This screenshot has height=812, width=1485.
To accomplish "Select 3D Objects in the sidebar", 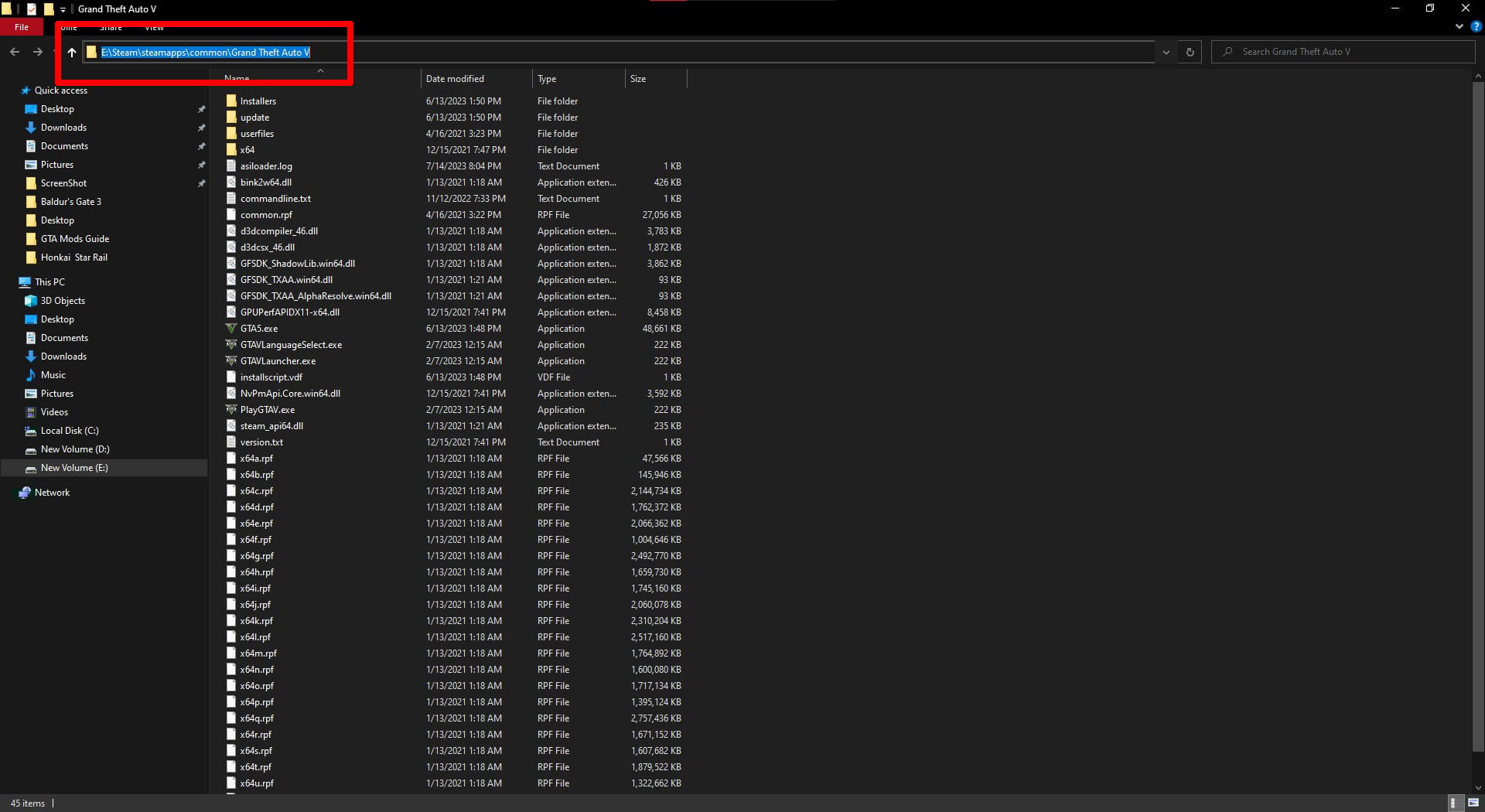I will pyautogui.click(x=63, y=301).
